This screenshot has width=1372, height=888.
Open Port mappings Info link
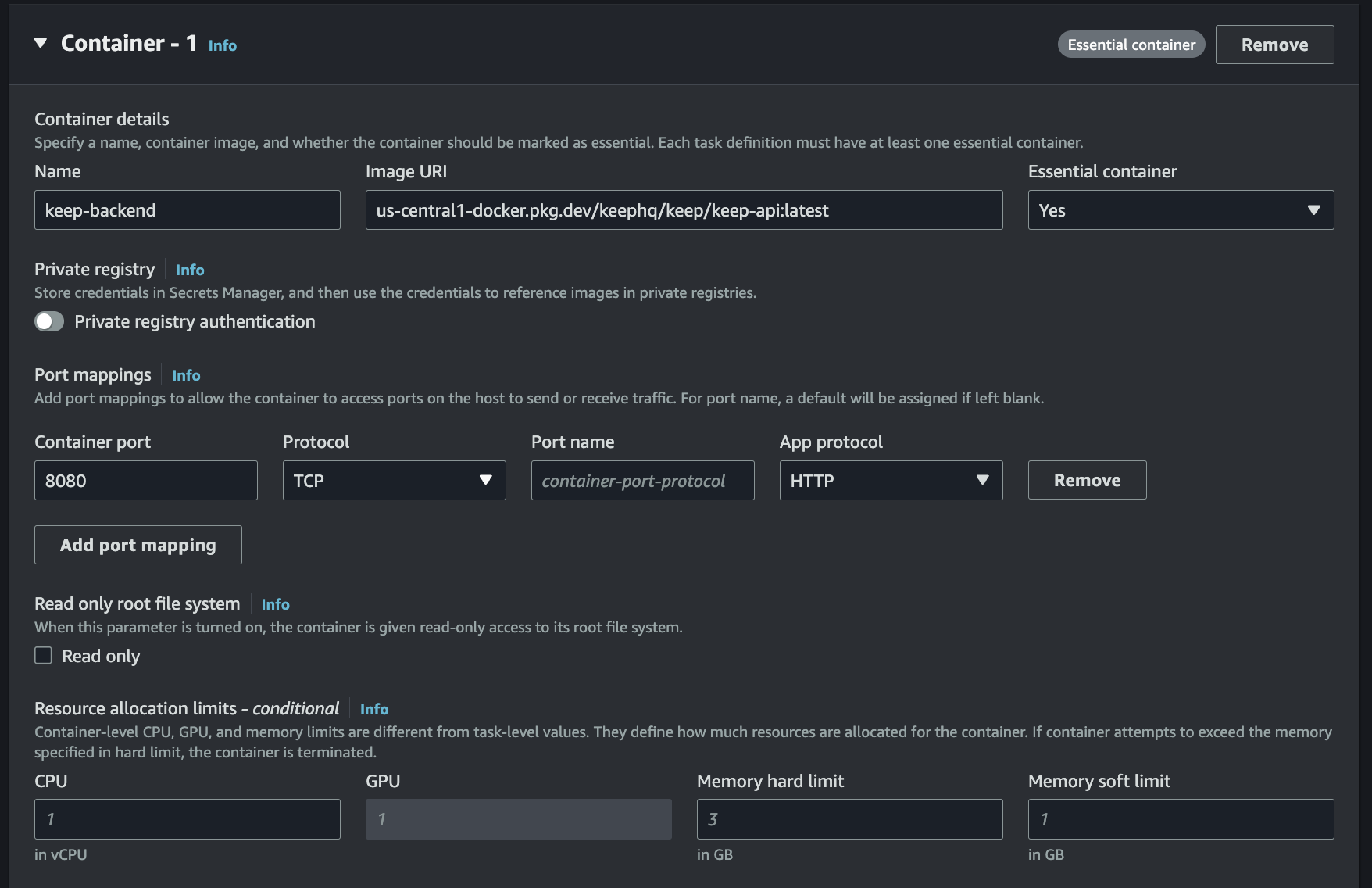186,375
